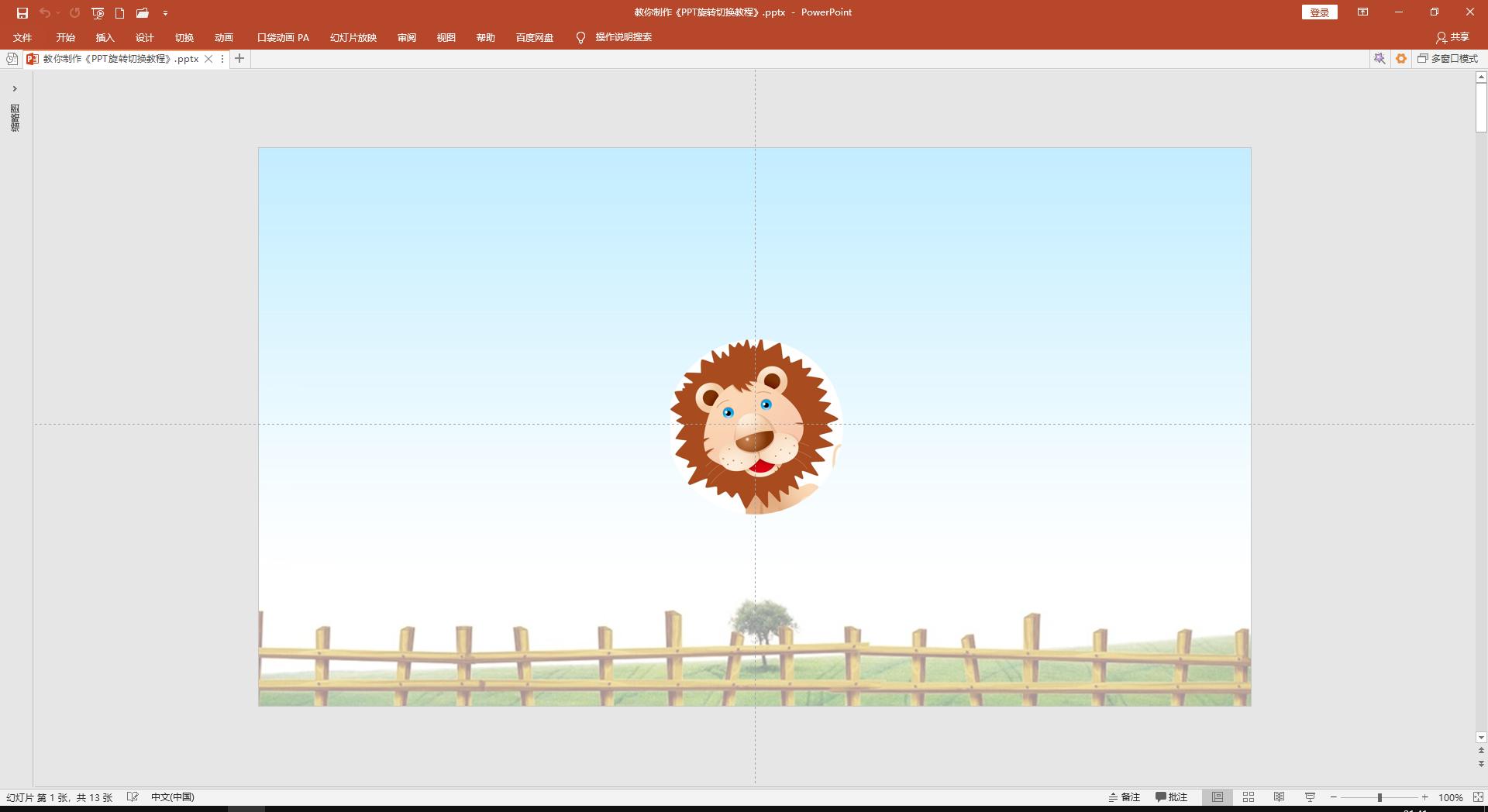Viewport: 1488px width, 812px height.
Task: Start slideshow from beginning icon
Action: click(x=98, y=13)
